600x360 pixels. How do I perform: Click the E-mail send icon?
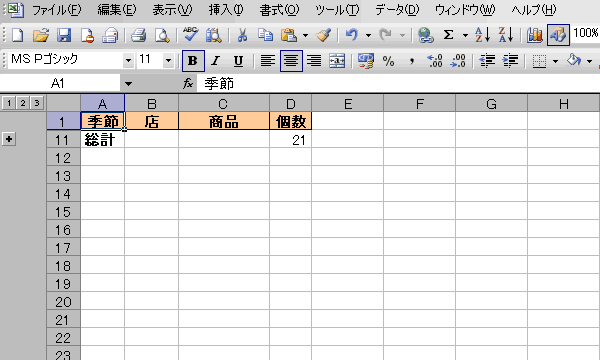point(110,35)
